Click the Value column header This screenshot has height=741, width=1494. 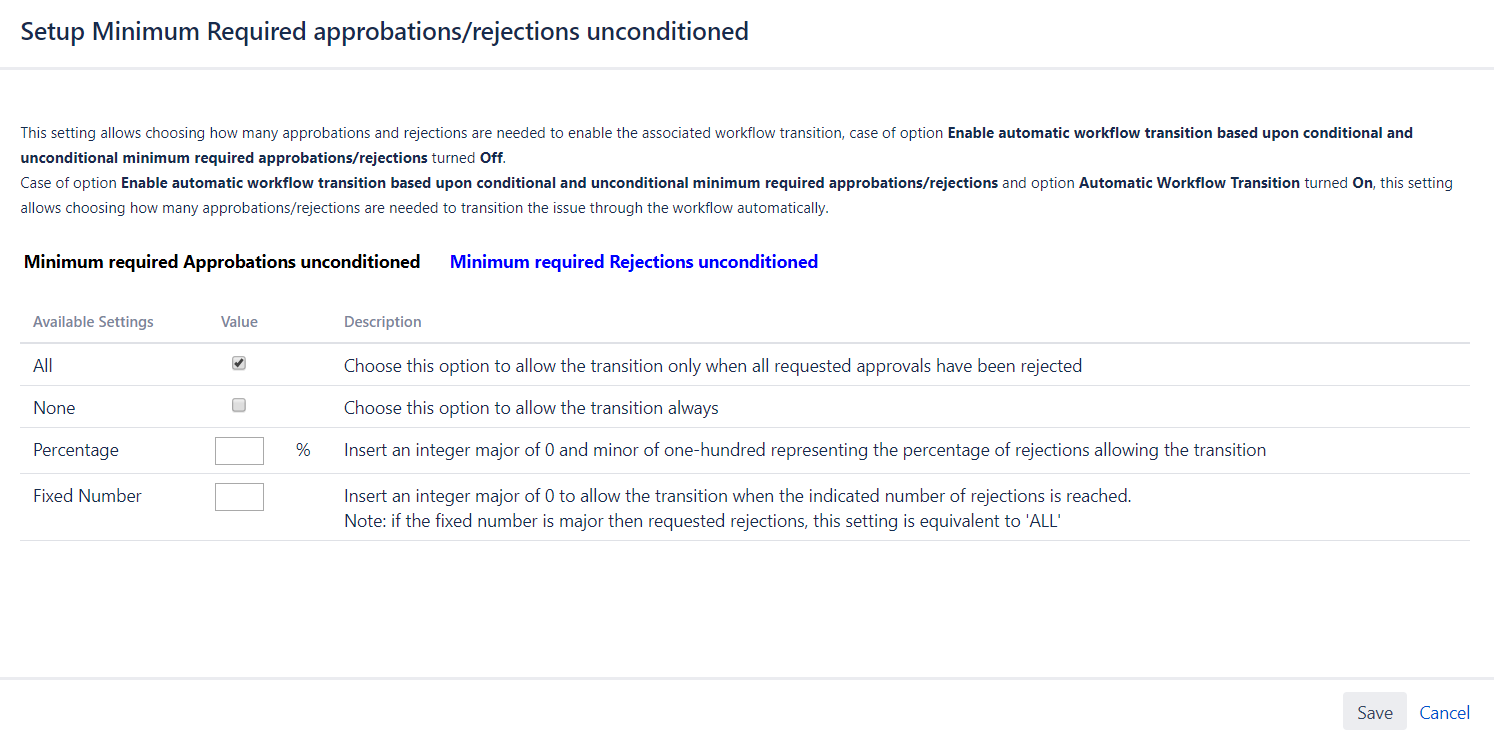(x=239, y=322)
